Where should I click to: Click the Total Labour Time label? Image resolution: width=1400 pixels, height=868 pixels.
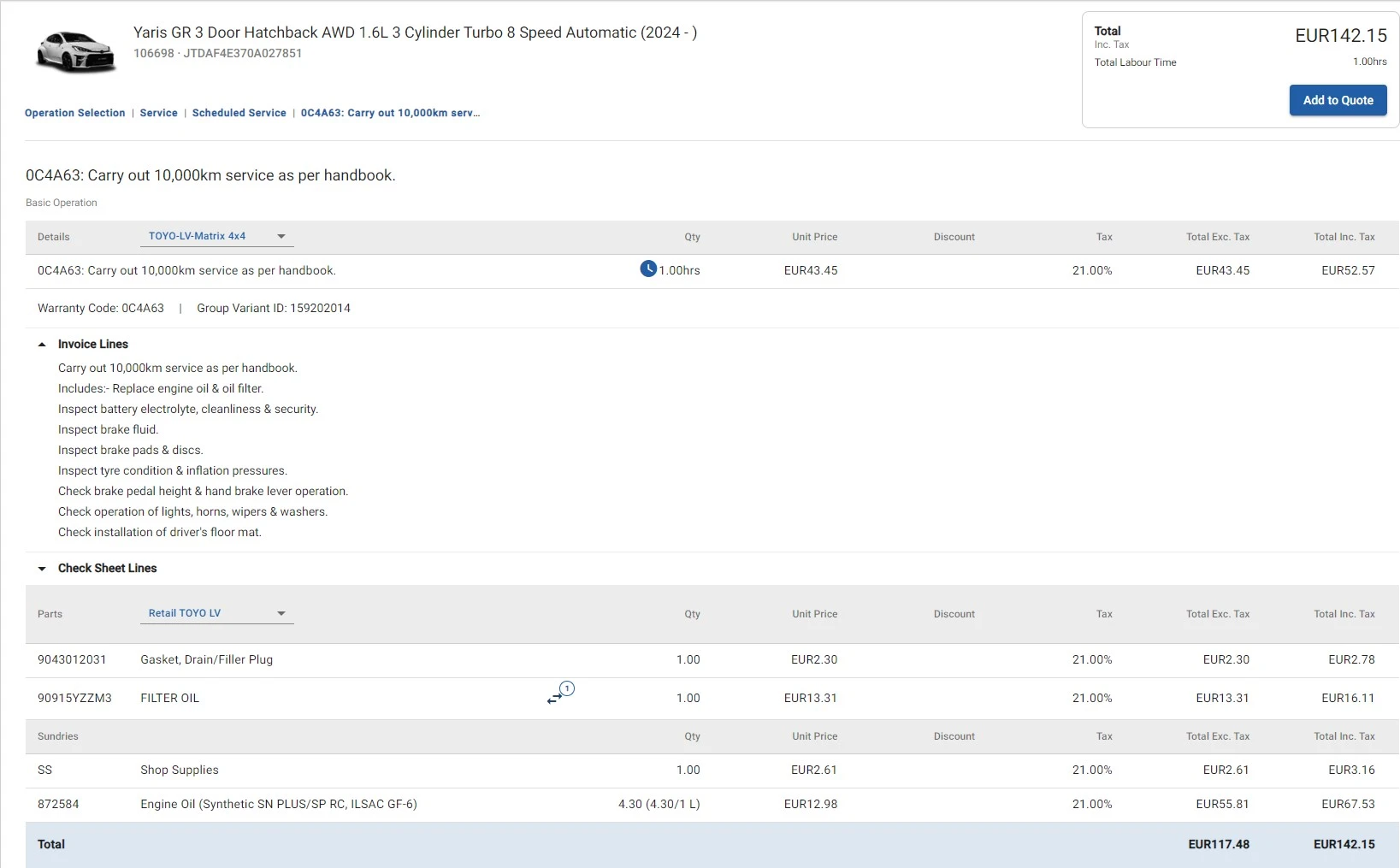1136,62
